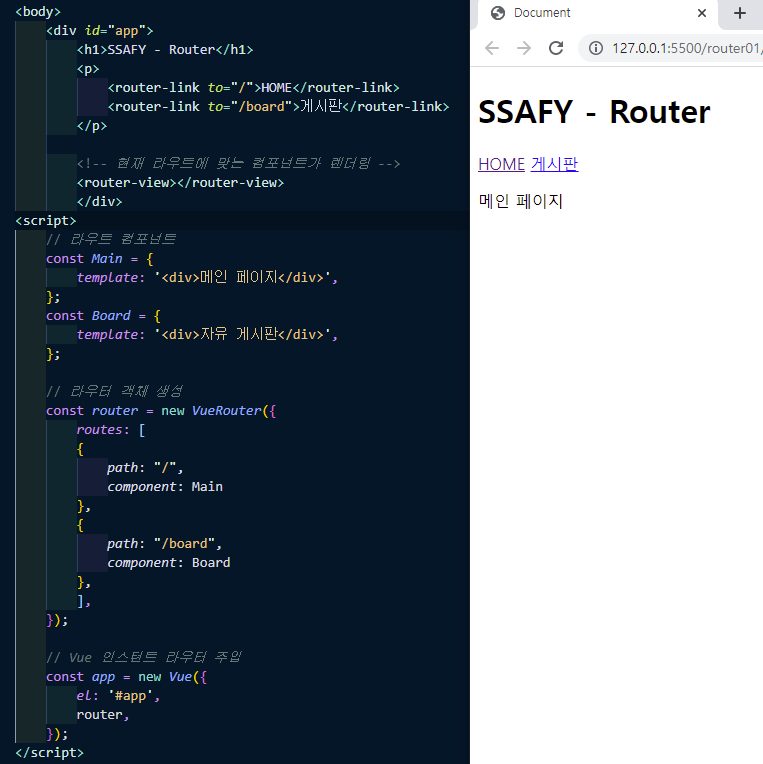This screenshot has height=764, width=763.
Task: Click the <router-view> code line
Action: click(x=180, y=183)
